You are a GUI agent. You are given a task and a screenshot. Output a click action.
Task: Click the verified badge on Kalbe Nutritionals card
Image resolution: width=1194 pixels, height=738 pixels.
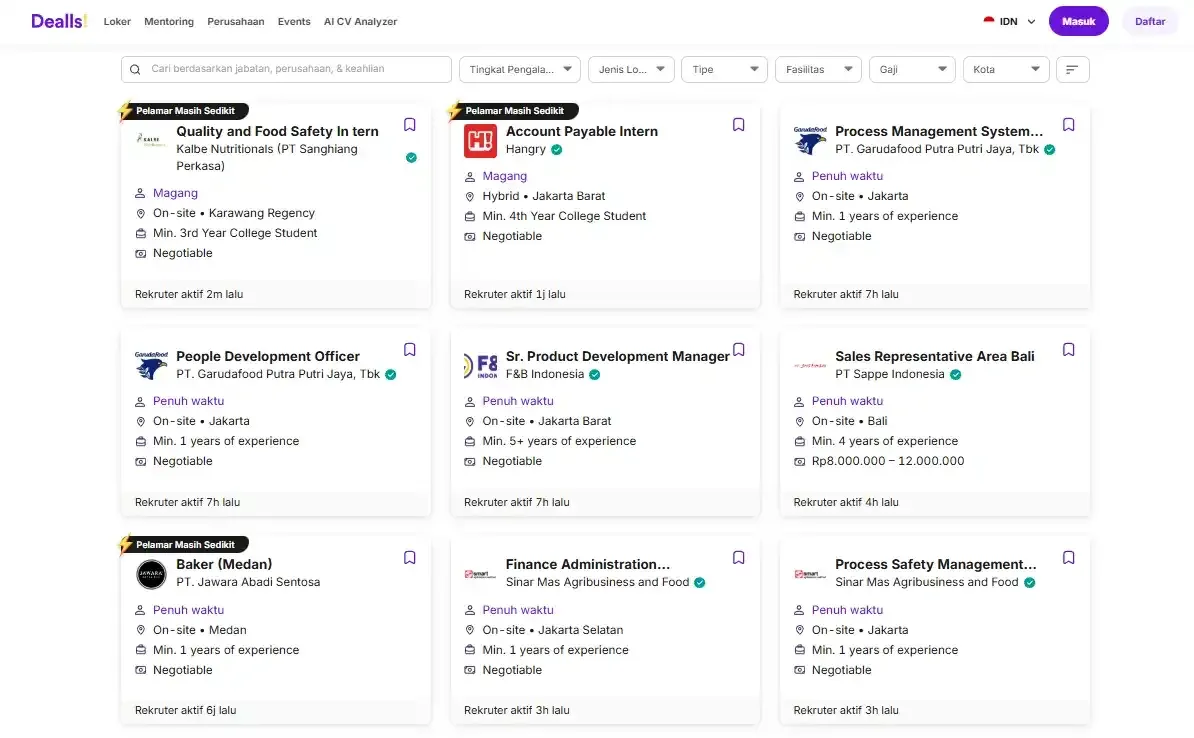point(411,158)
